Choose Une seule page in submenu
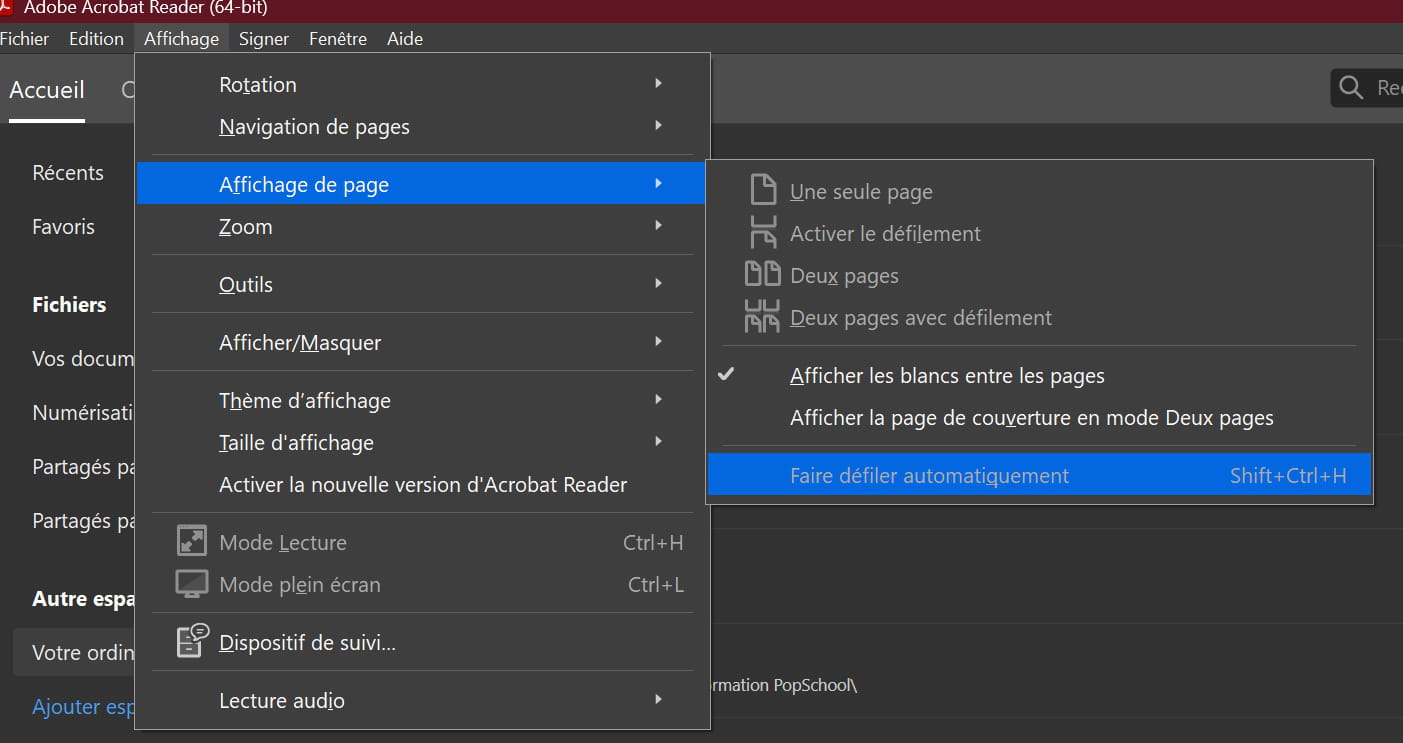The image size is (1403, 743). [x=1040, y=192]
